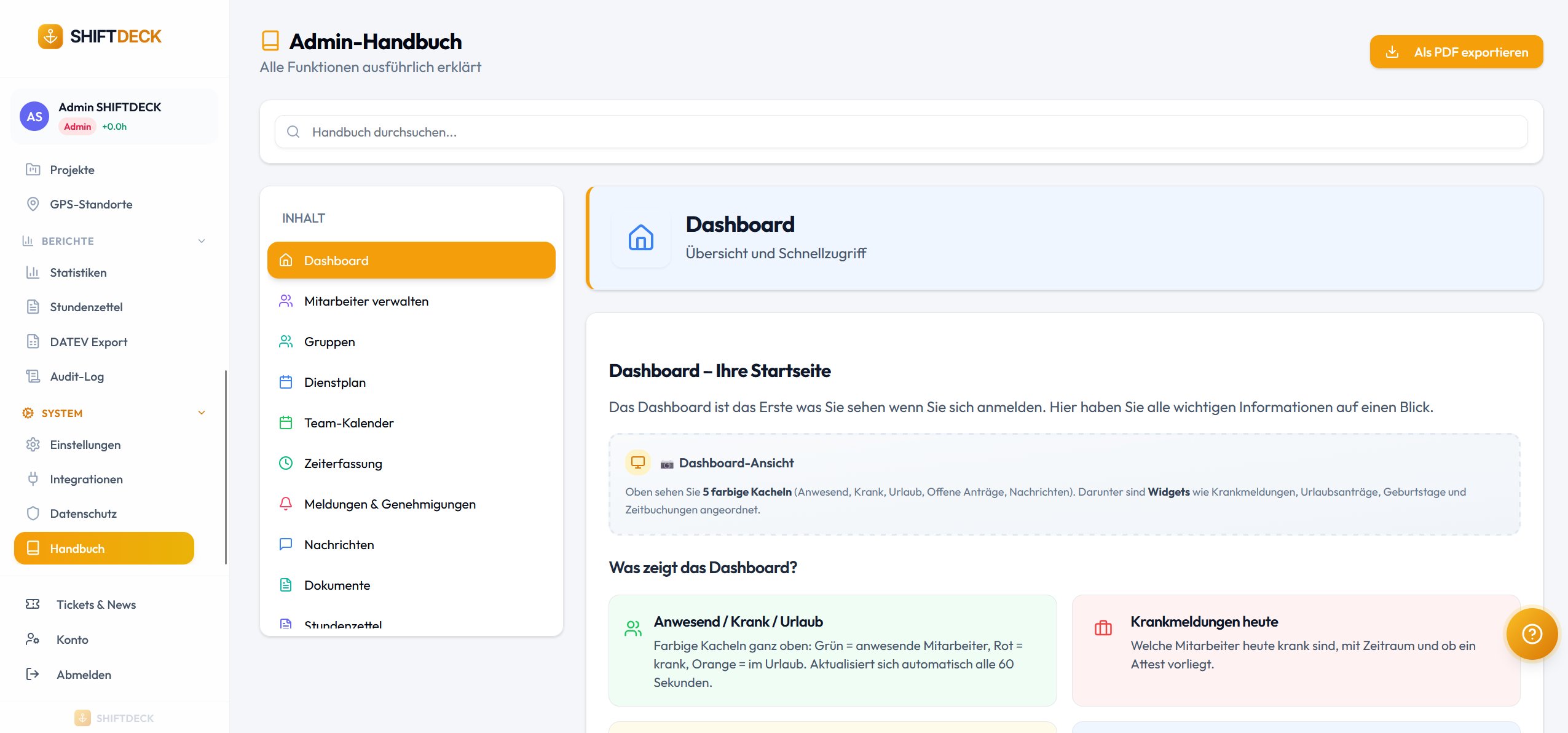Click the Integrationen plug icon
Screen dimensions: 1568x733
pyautogui.click(x=33, y=479)
